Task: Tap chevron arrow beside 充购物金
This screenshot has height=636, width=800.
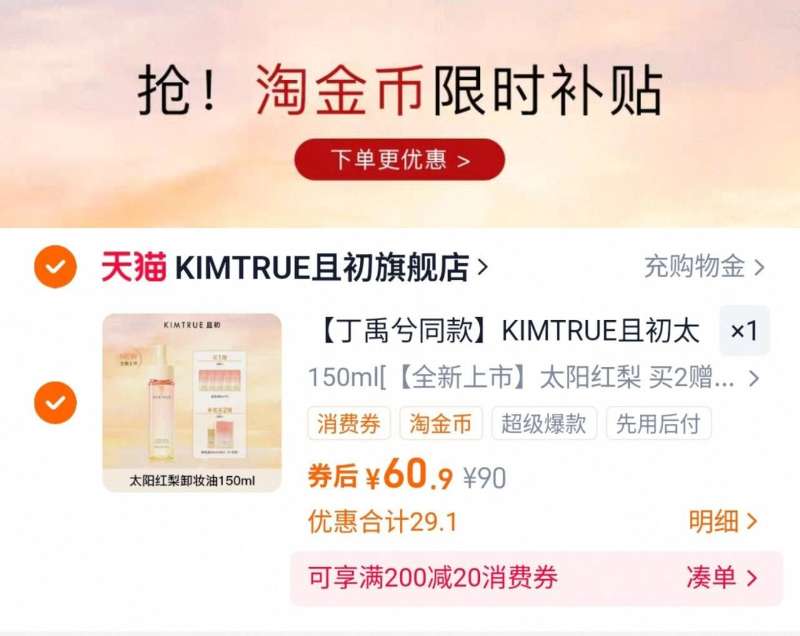Action: [759, 267]
